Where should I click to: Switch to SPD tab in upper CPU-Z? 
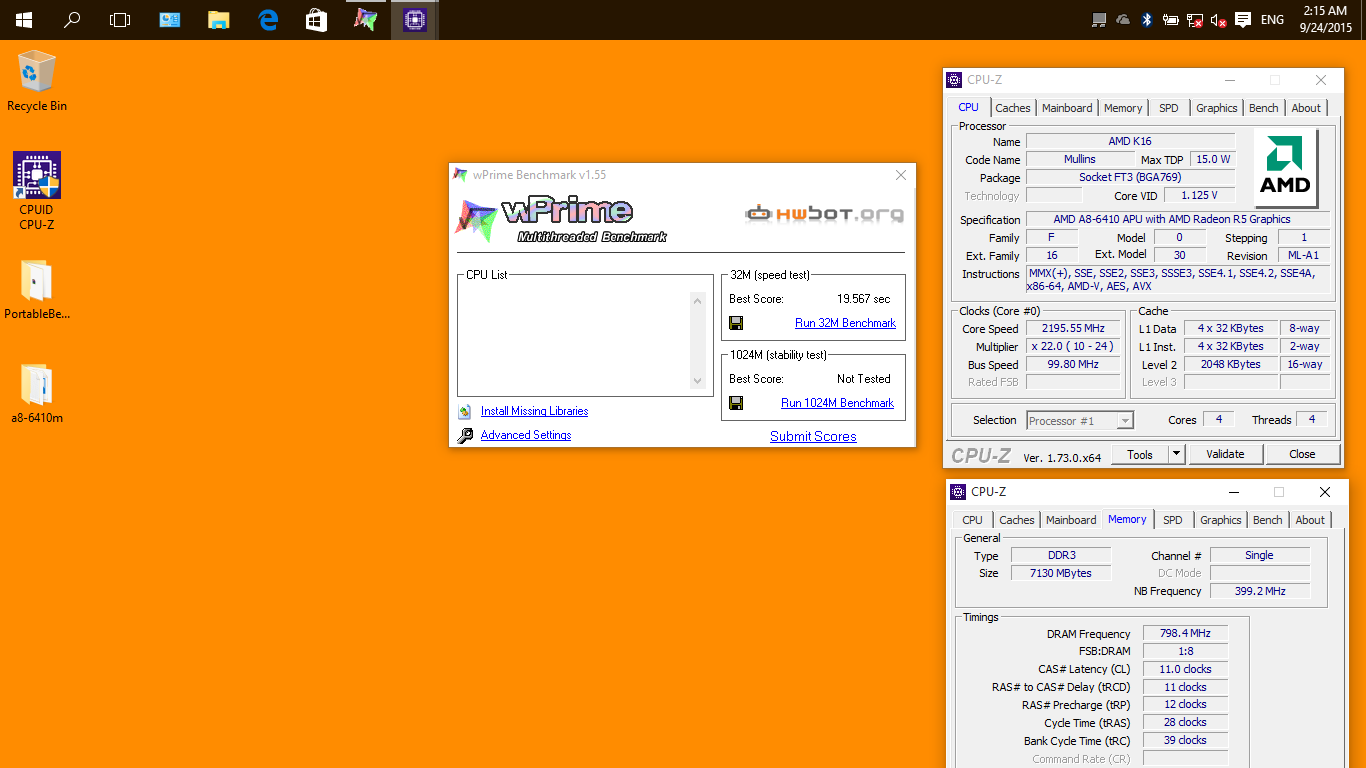click(x=1169, y=108)
